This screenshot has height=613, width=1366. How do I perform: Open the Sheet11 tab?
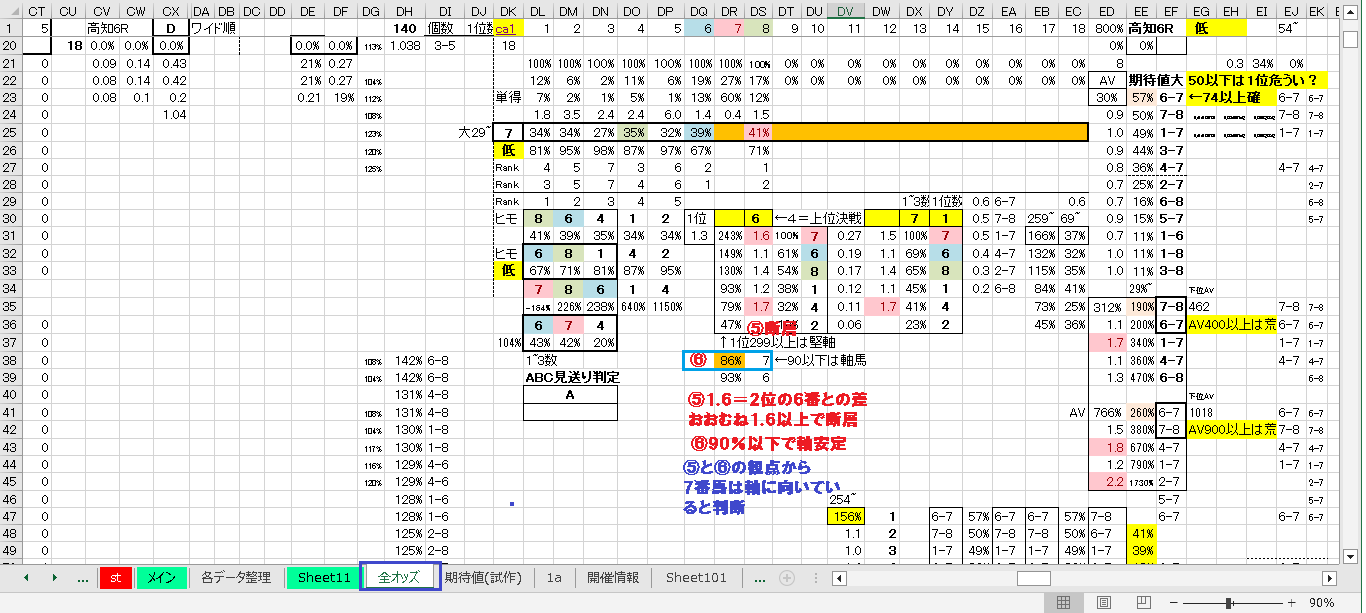tap(324, 578)
